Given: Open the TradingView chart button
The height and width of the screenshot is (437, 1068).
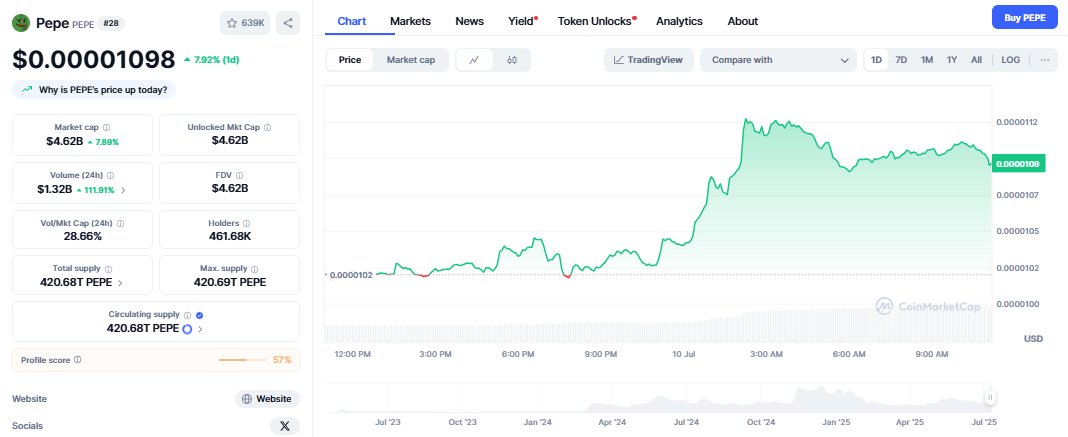Looking at the screenshot, I should (648, 60).
